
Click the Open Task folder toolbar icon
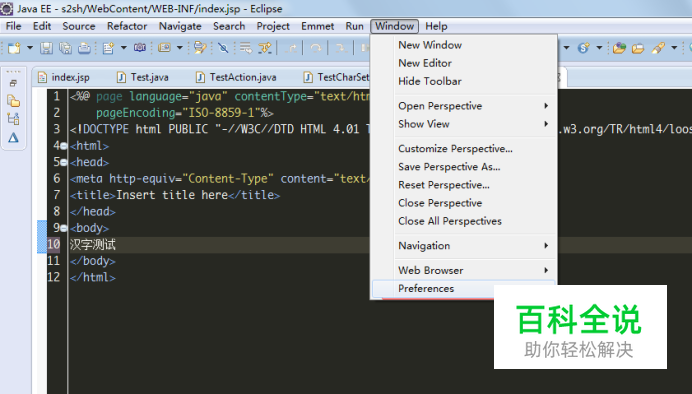[638, 48]
